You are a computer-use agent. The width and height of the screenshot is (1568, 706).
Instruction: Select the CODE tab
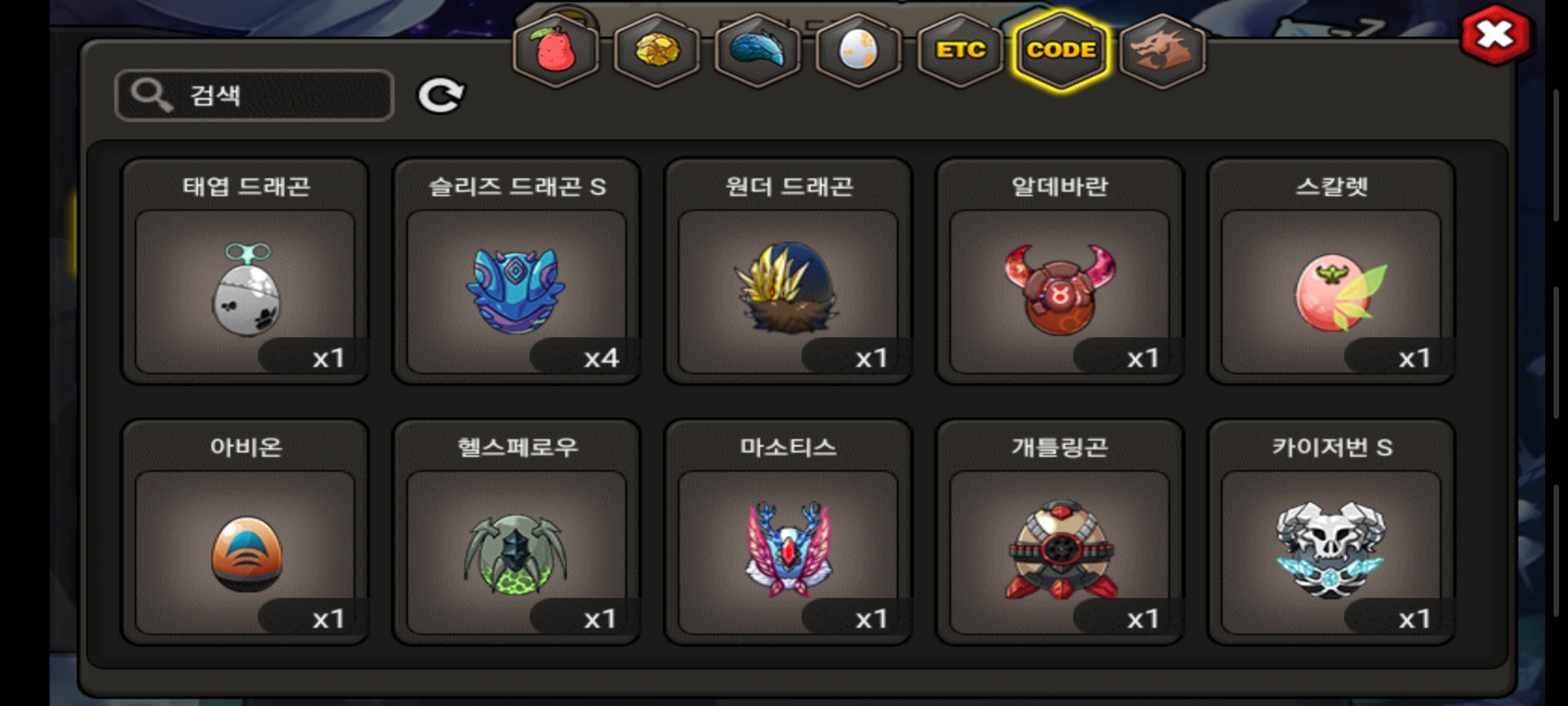(1061, 50)
